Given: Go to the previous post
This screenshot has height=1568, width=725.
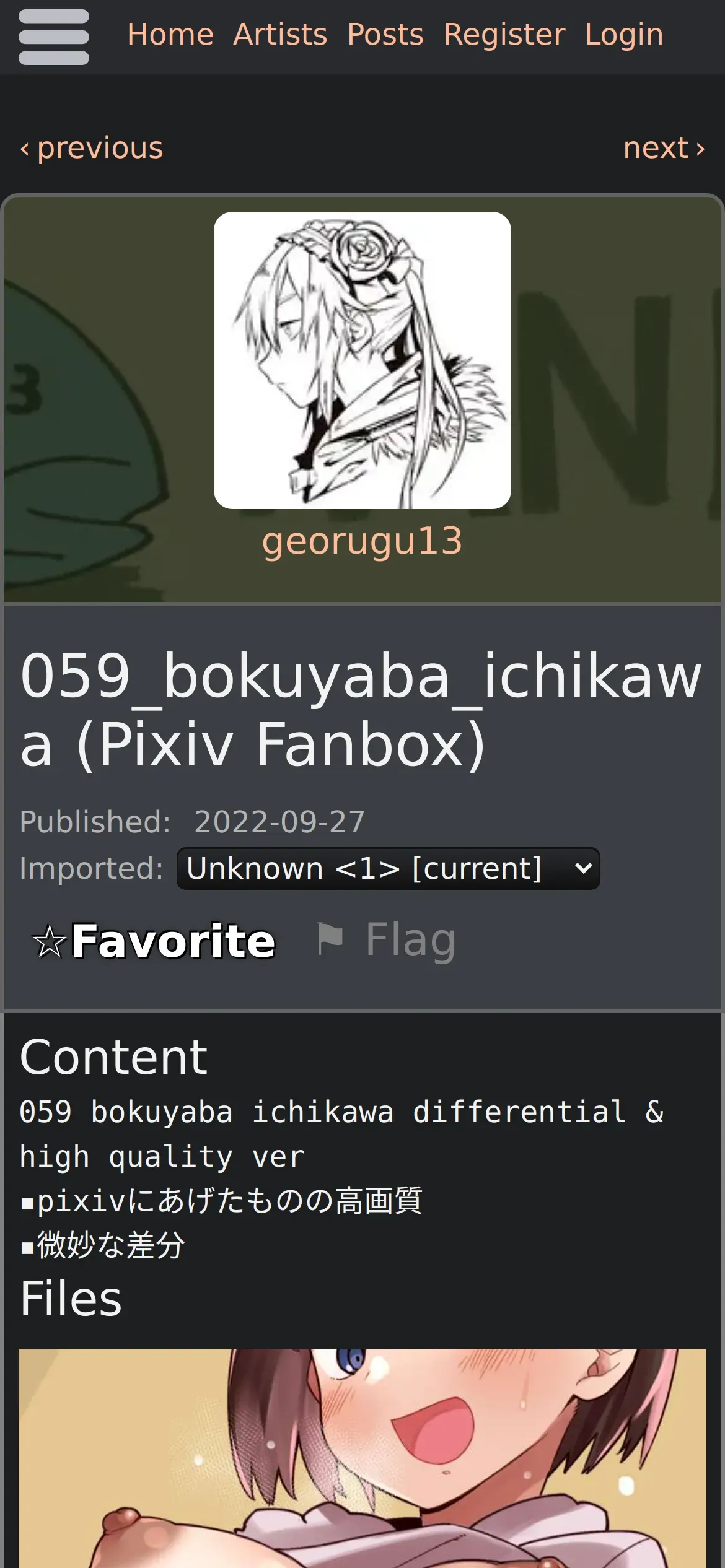Looking at the screenshot, I should pos(92,149).
